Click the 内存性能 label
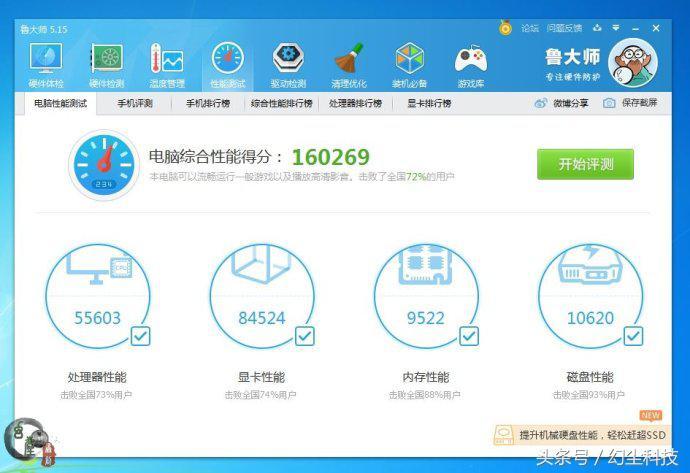Viewport: 690px width, 473px height. tap(426, 377)
